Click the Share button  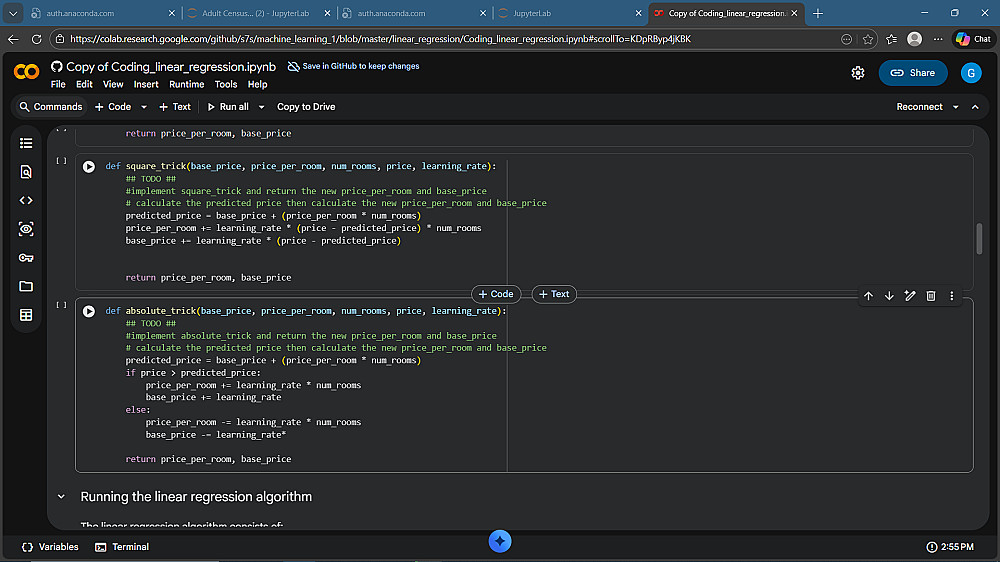click(x=912, y=73)
